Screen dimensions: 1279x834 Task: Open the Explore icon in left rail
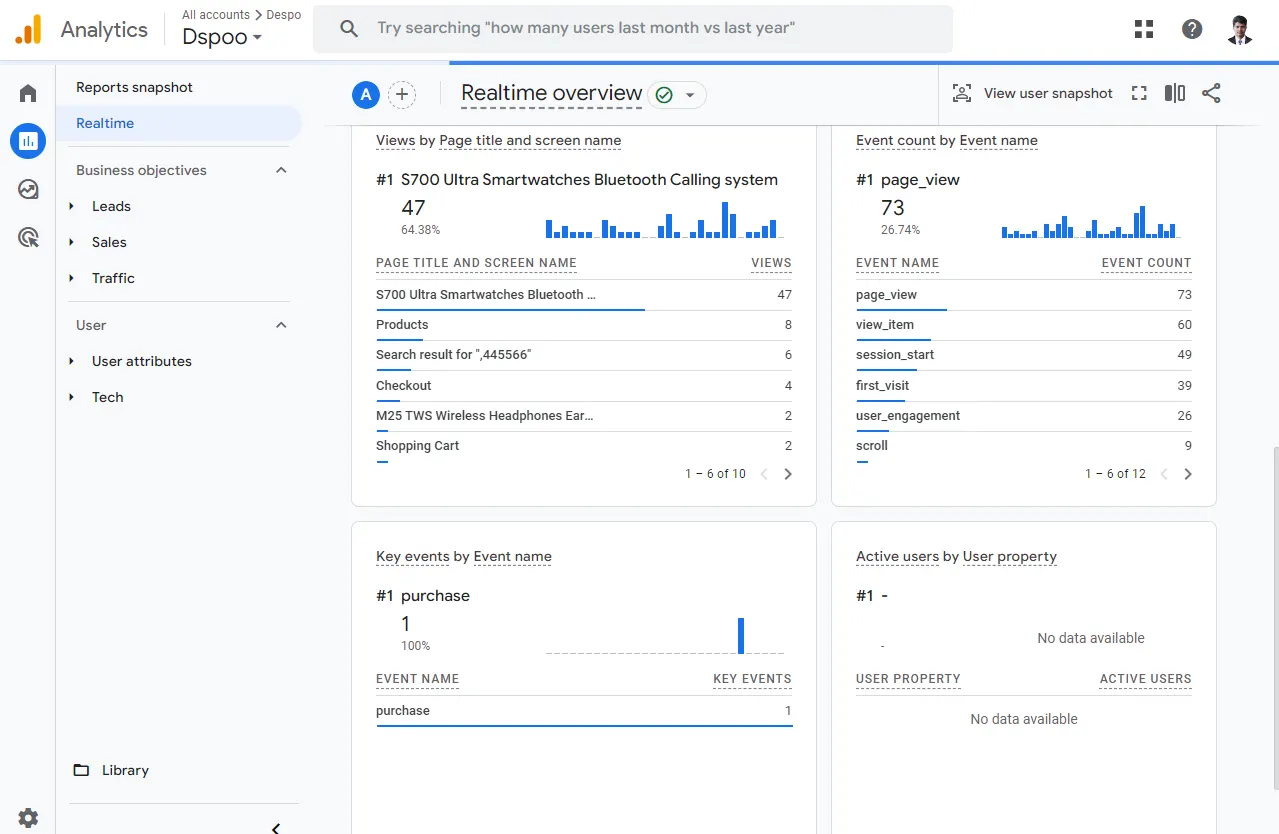pyautogui.click(x=28, y=189)
